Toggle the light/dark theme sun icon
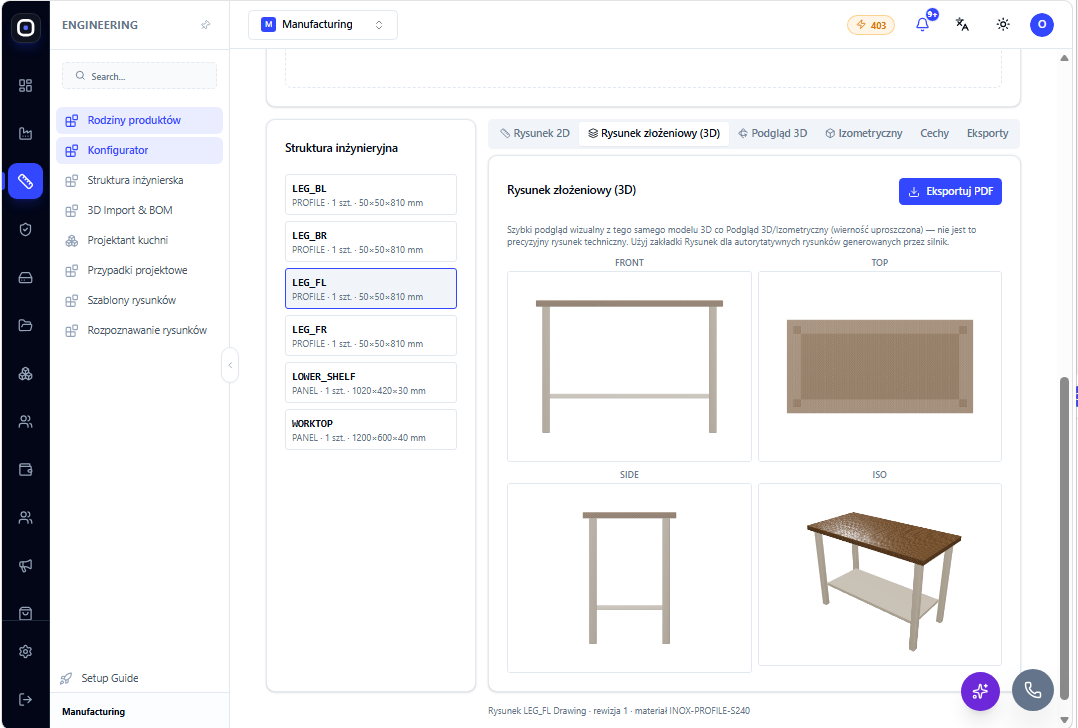1078x728 pixels. (x=1003, y=25)
